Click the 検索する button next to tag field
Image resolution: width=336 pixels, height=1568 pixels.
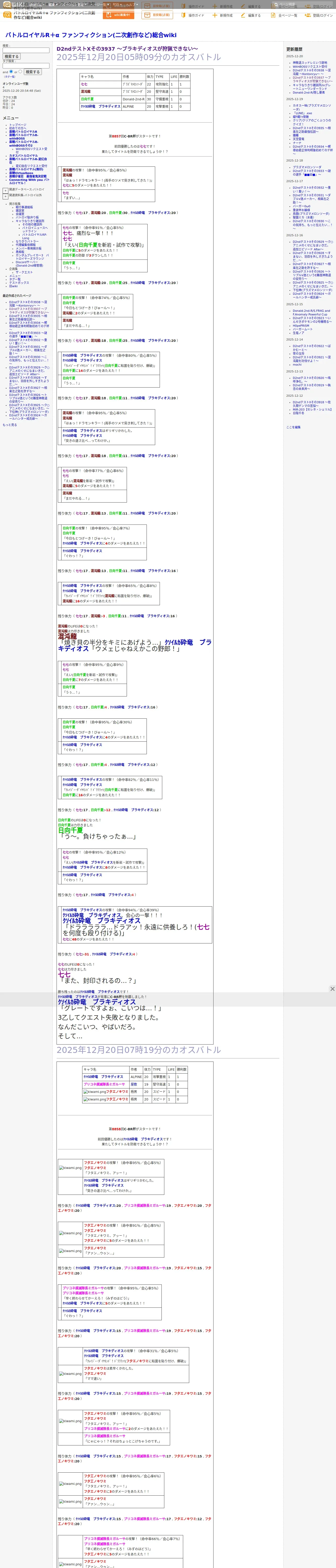32,72
